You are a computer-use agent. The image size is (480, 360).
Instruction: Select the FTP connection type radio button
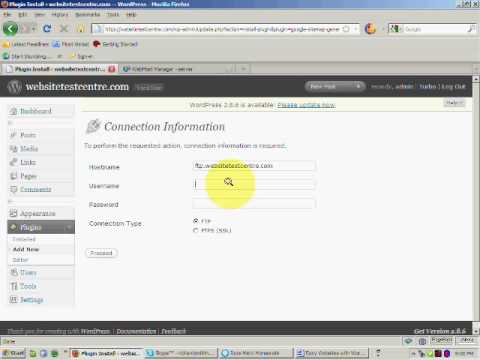[x=196, y=221]
